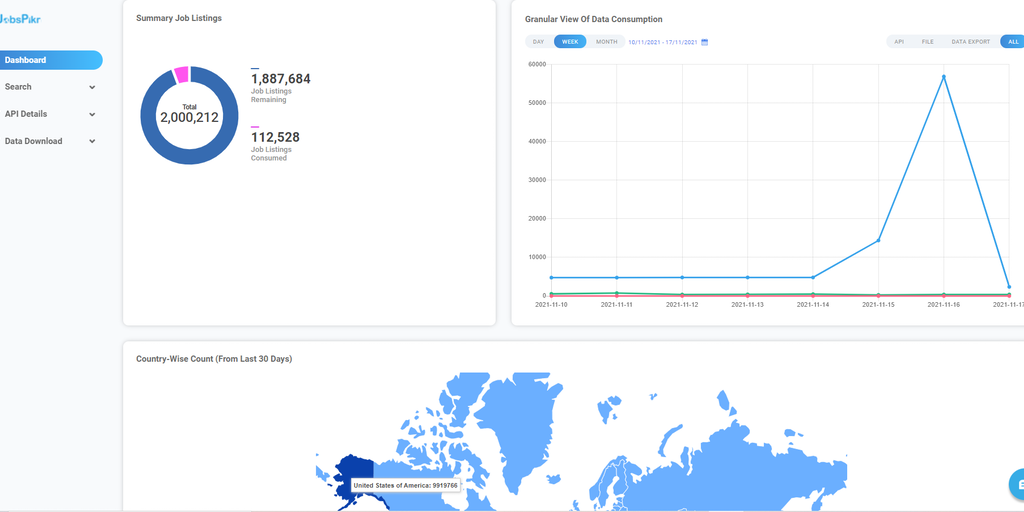Viewport: 1024px width, 512px height.
Task: Switch chart granularity to Day
Action: coord(538,42)
